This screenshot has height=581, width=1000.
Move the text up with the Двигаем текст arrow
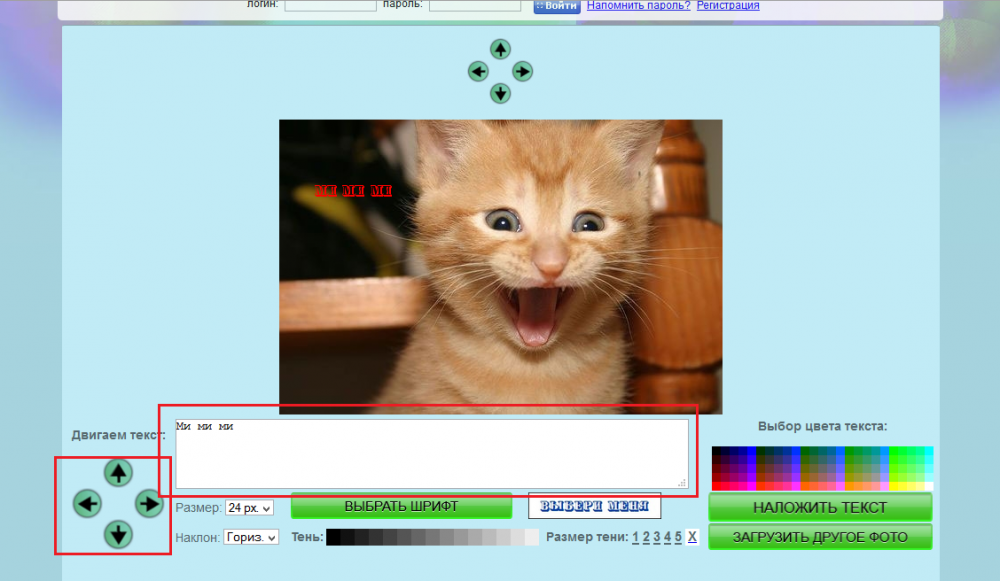[x=119, y=472]
